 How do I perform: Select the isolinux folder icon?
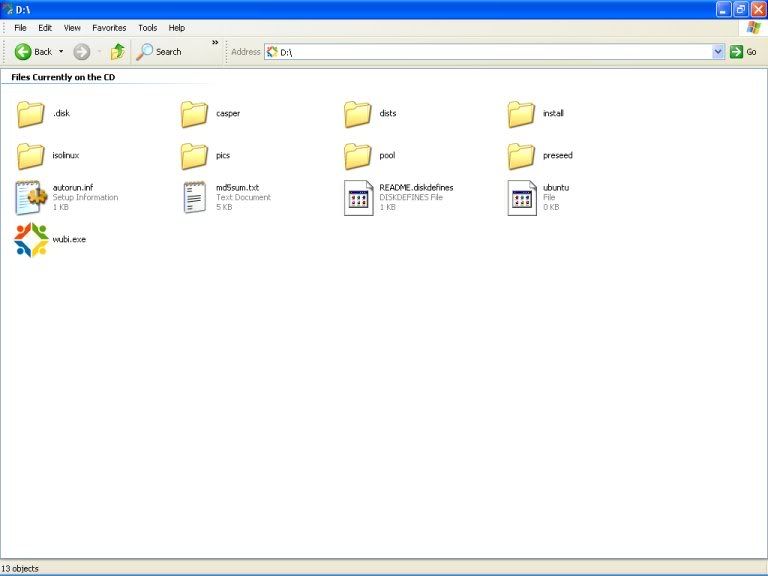(x=31, y=156)
